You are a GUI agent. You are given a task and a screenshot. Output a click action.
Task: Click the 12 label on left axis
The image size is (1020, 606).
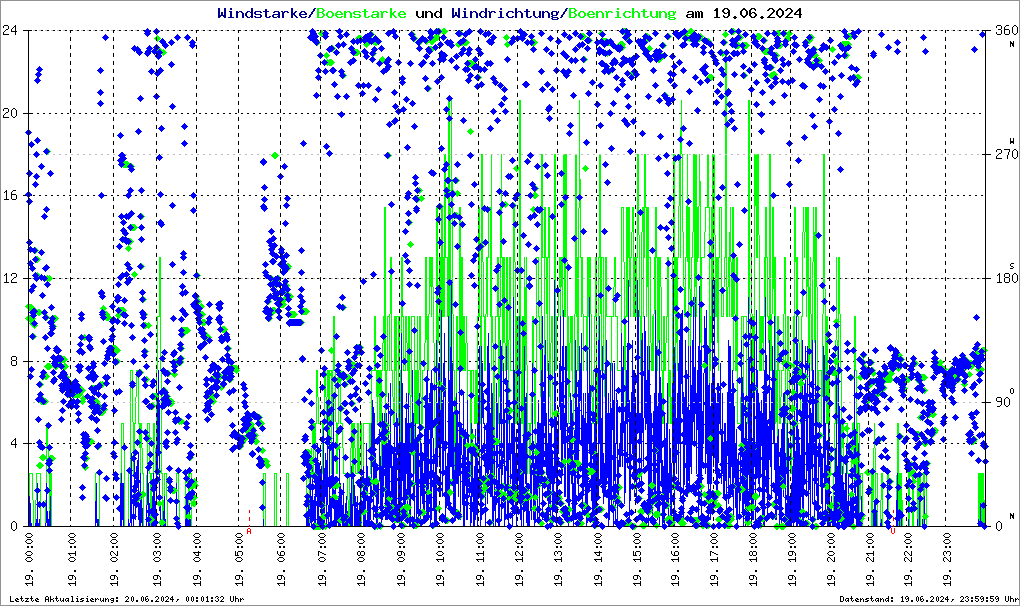click(x=14, y=278)
